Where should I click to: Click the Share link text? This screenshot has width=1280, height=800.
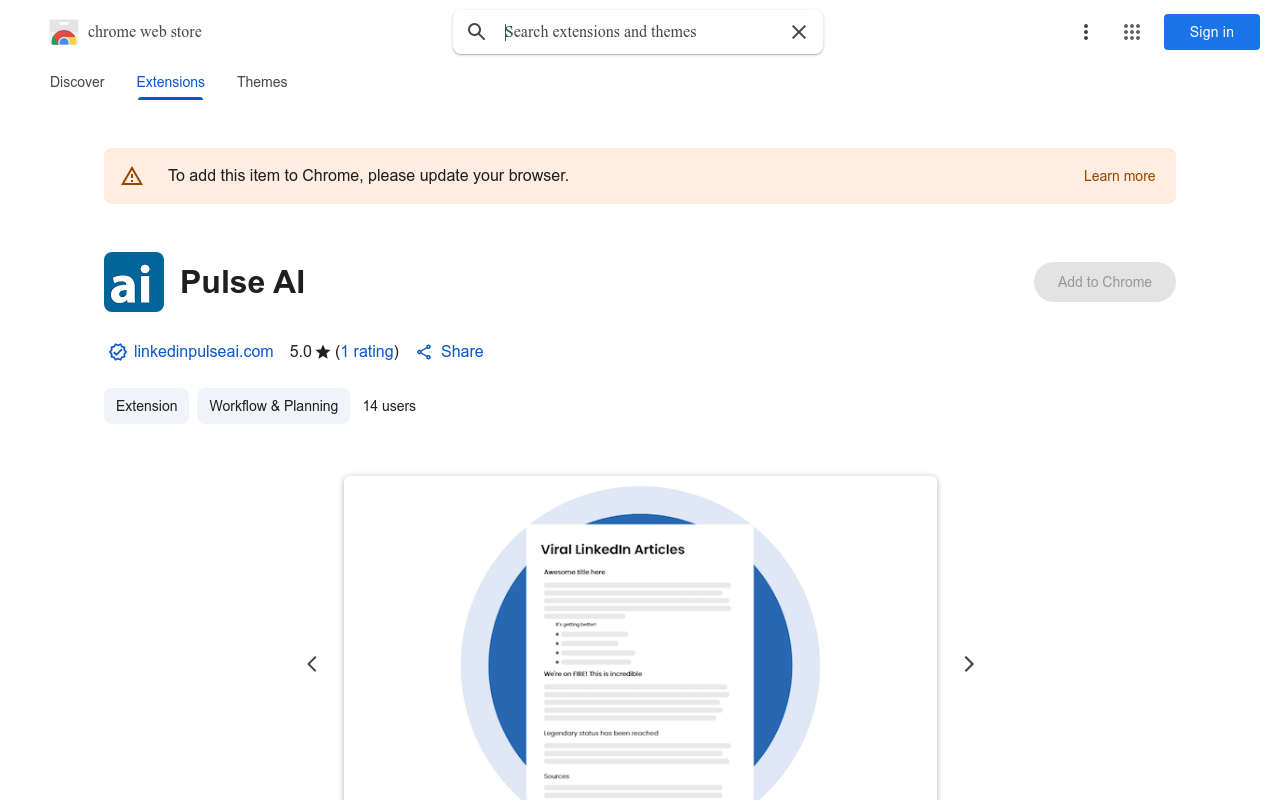tap(462, 352)
